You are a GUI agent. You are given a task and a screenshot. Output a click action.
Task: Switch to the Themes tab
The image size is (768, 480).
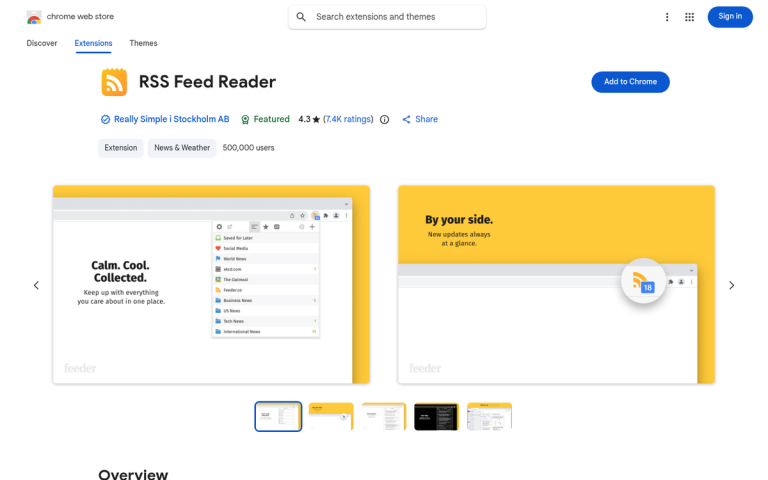click(x=143, y=43)
